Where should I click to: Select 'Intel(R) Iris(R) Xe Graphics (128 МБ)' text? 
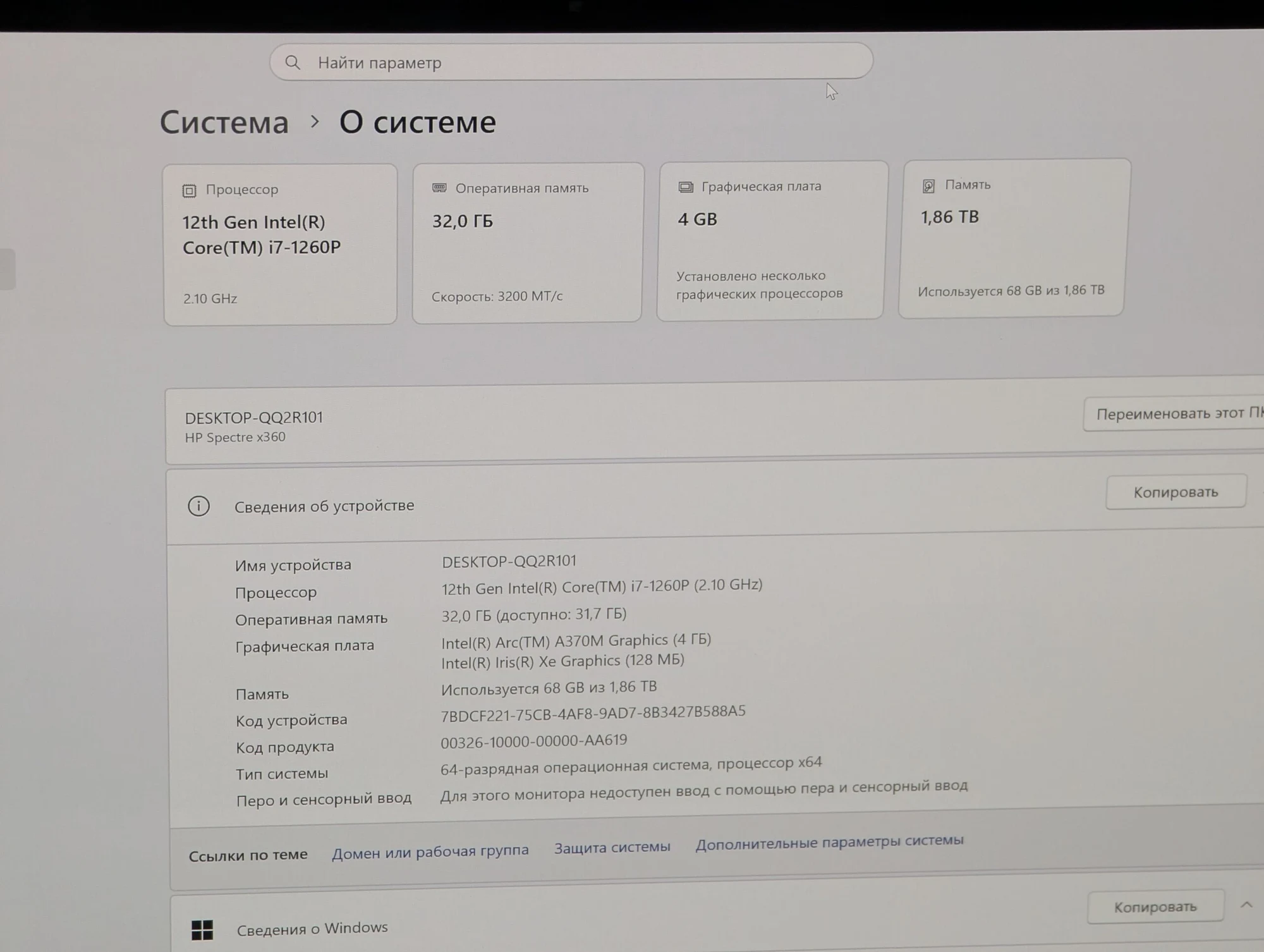[562, 661]
